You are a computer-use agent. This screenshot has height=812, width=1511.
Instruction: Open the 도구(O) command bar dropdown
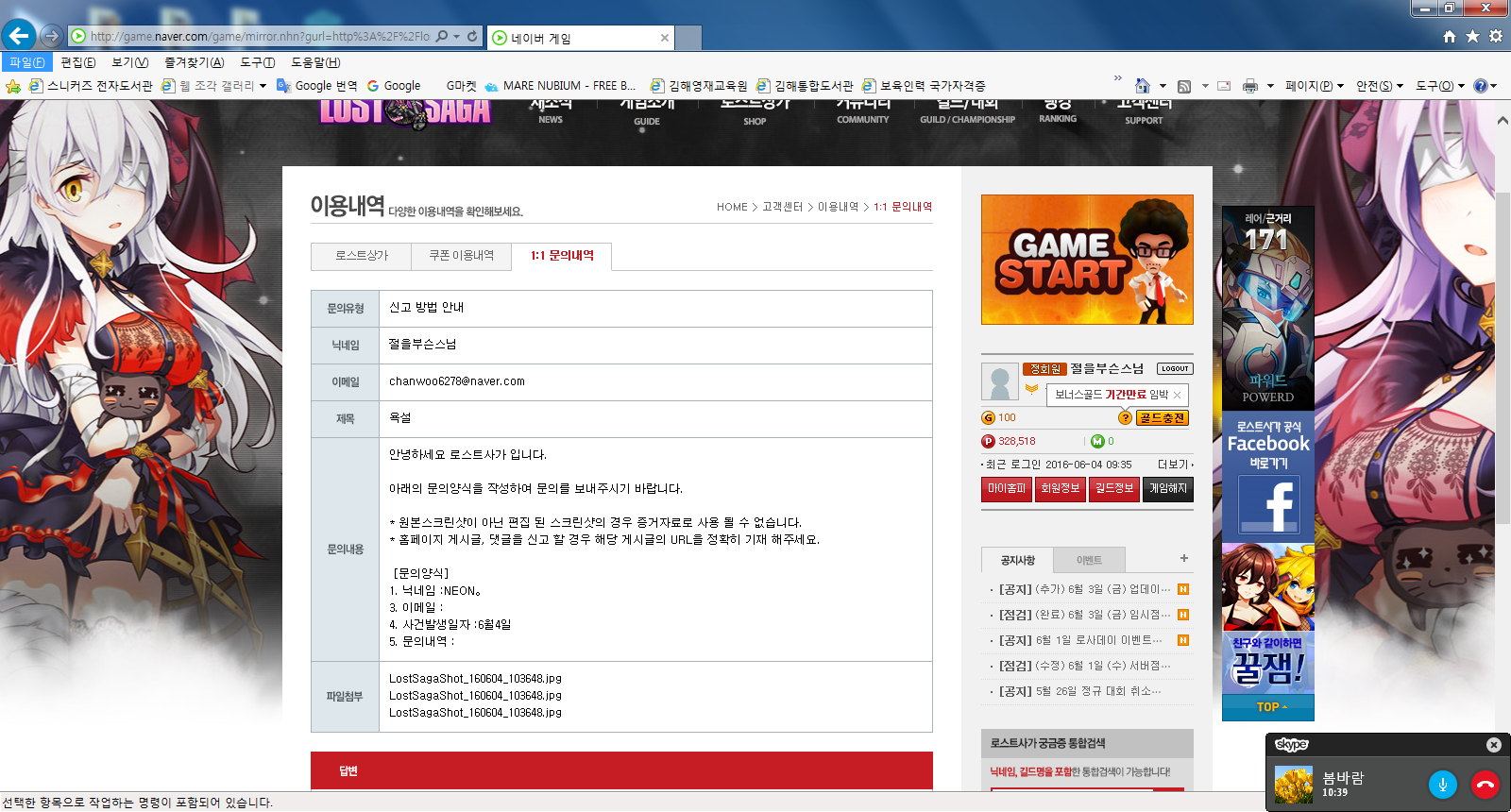1440,86
